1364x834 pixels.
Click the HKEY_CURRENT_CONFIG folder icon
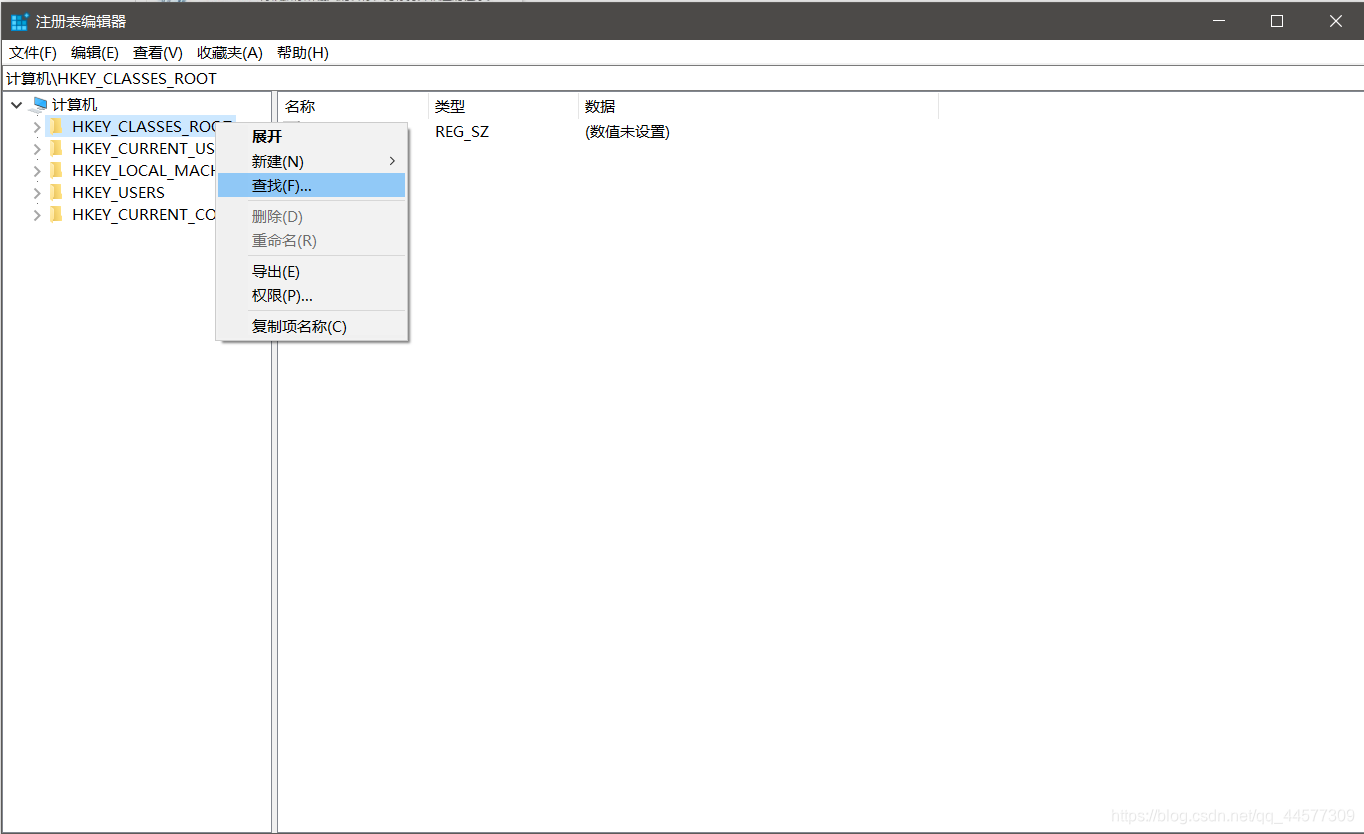(x=56, y=214)
